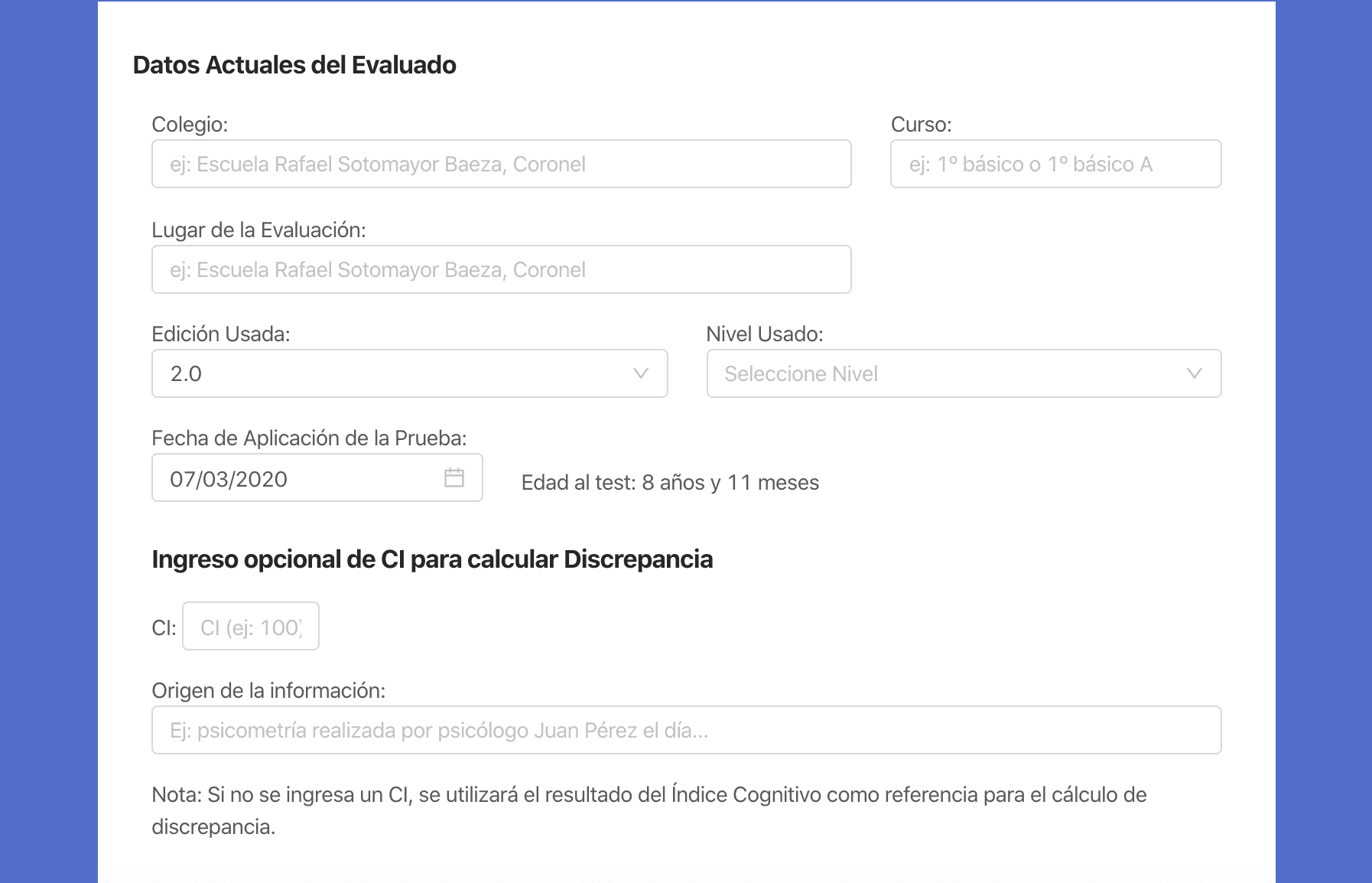Click the "Nivel Usado:" label

[x=764, y=334]
